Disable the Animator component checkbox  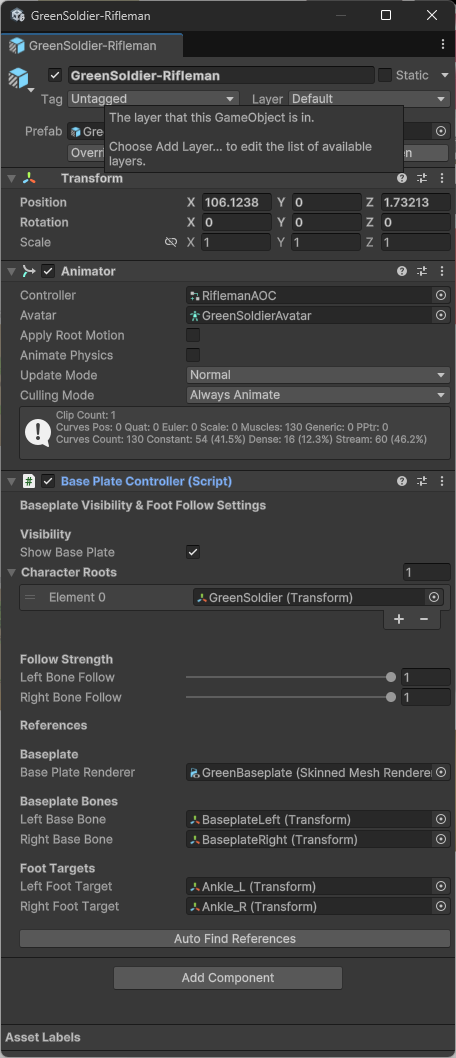[48, 271]
